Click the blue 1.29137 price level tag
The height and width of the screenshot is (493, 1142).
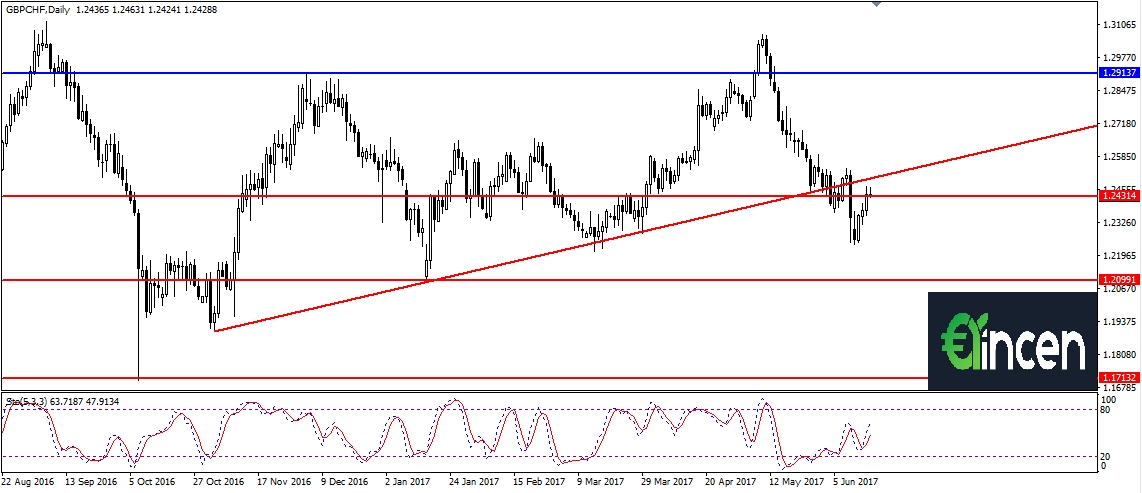coord(1117,74)
